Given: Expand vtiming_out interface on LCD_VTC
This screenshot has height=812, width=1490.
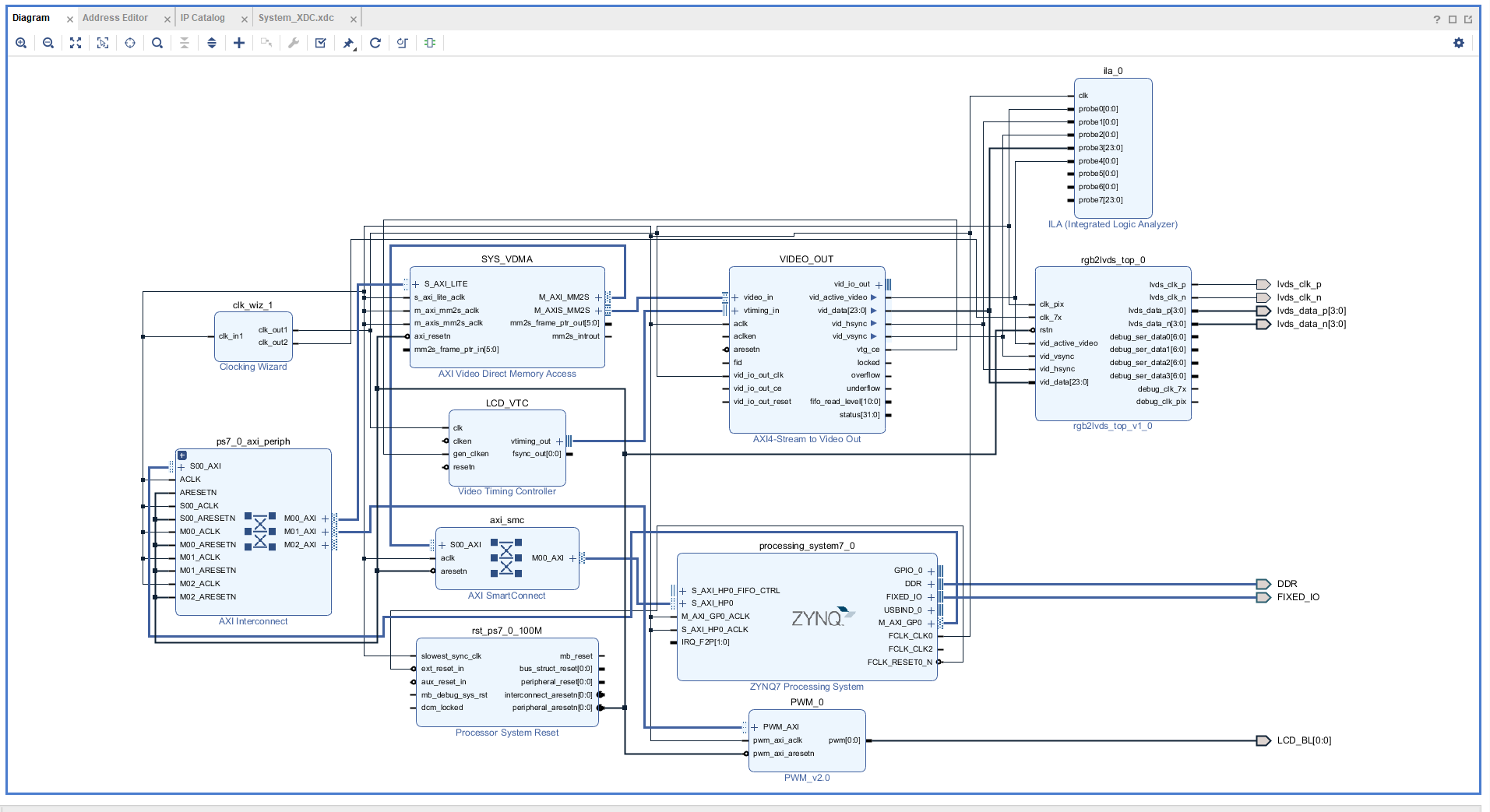Looking at the screenshot, I should [x=559, y=441].
